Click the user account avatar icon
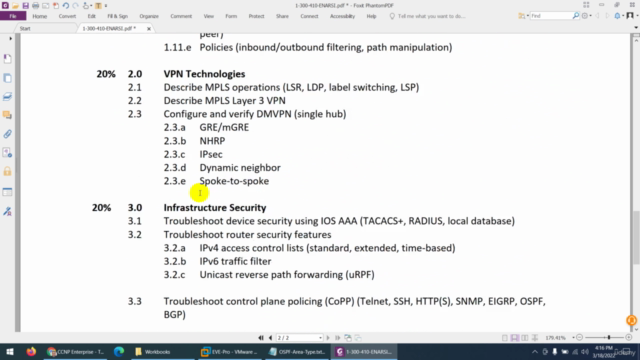The height and width of the screenshot is (360, 640). coord(630,16)
